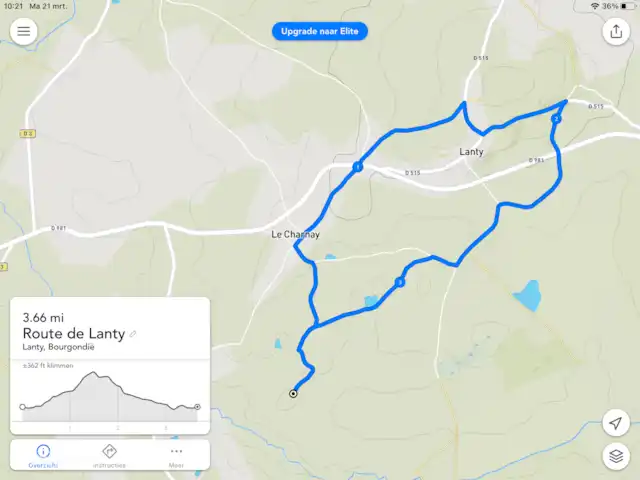Viewport: 640px width, 480px height.
Task: Switch to the Overzicht tab
Action: click(x=43, y=456)
